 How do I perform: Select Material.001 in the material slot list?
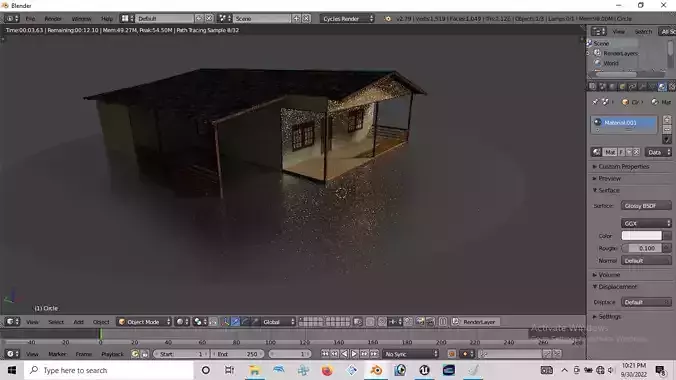623,123
